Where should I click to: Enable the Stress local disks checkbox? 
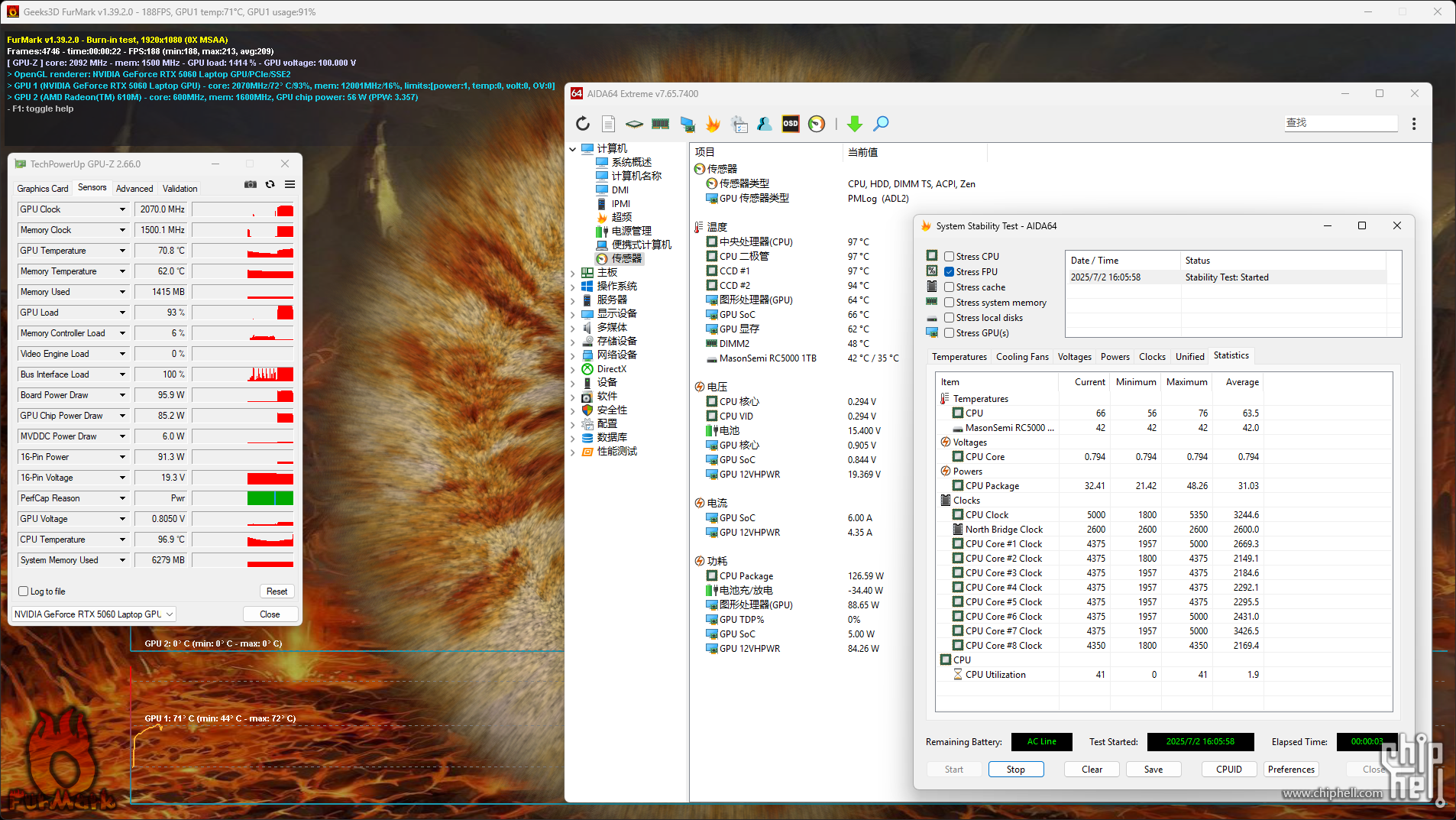[949, 318]
